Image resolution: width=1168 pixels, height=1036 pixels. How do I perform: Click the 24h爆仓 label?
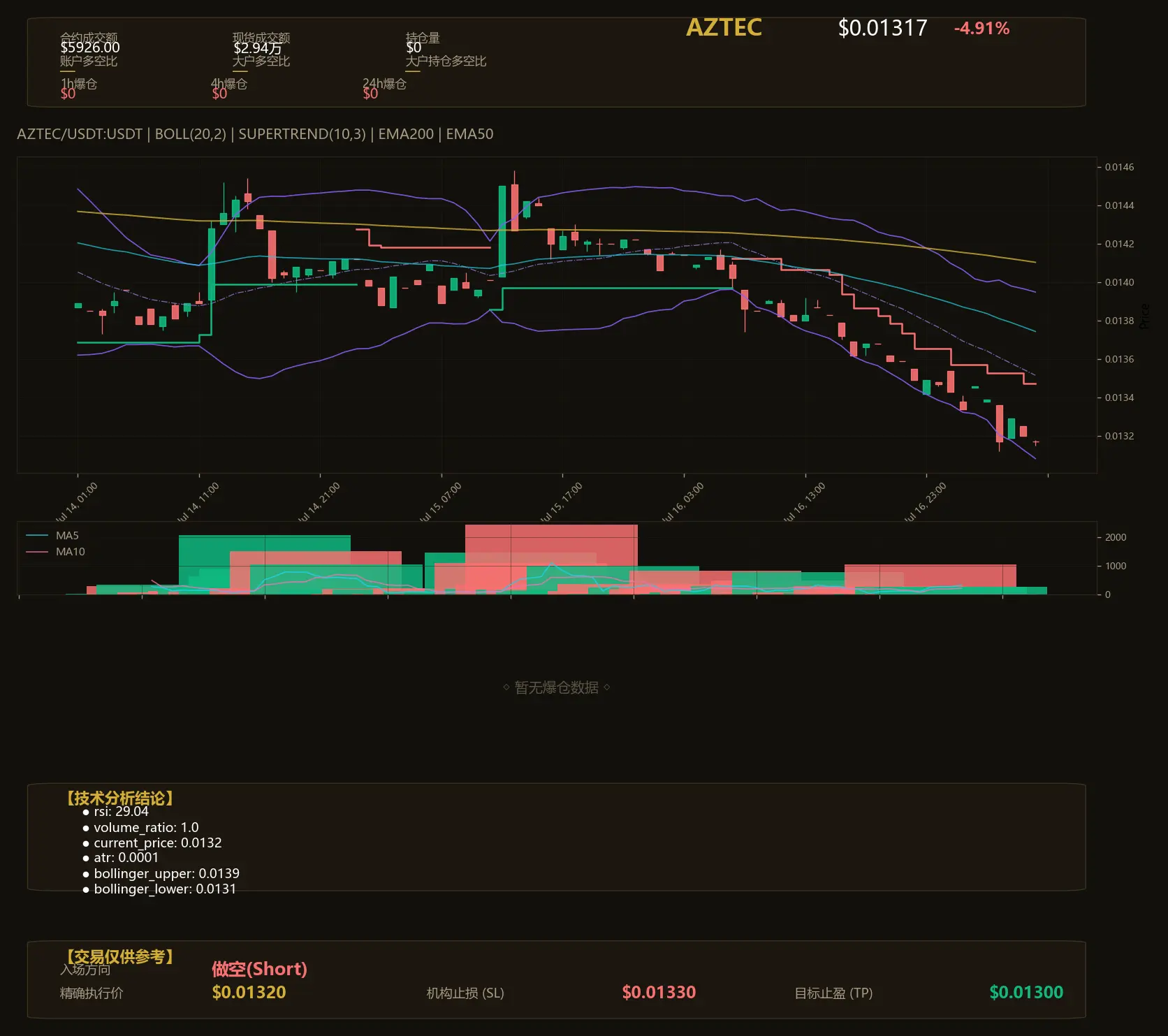pyautogui.click(x=384, y=84)
